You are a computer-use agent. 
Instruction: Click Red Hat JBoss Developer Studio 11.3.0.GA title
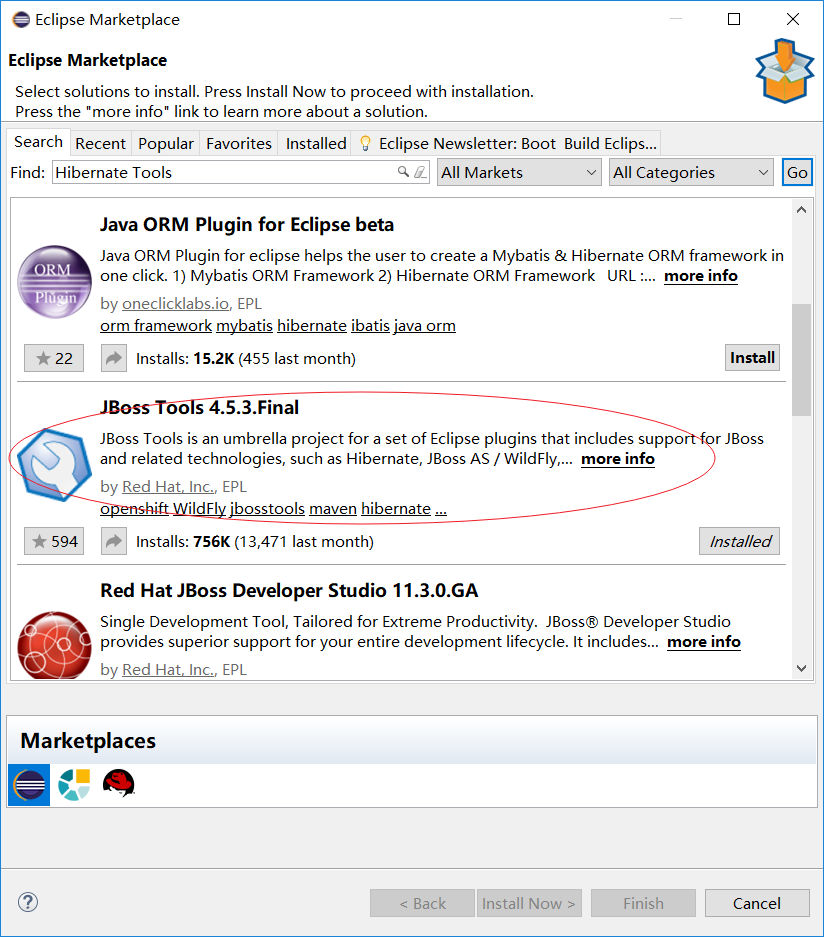click(289, 590)
